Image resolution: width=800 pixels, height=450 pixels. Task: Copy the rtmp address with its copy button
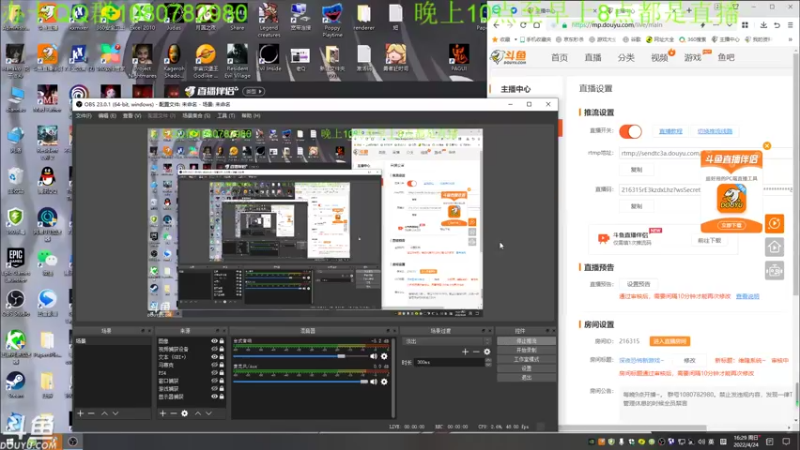[x=636, y=169]
